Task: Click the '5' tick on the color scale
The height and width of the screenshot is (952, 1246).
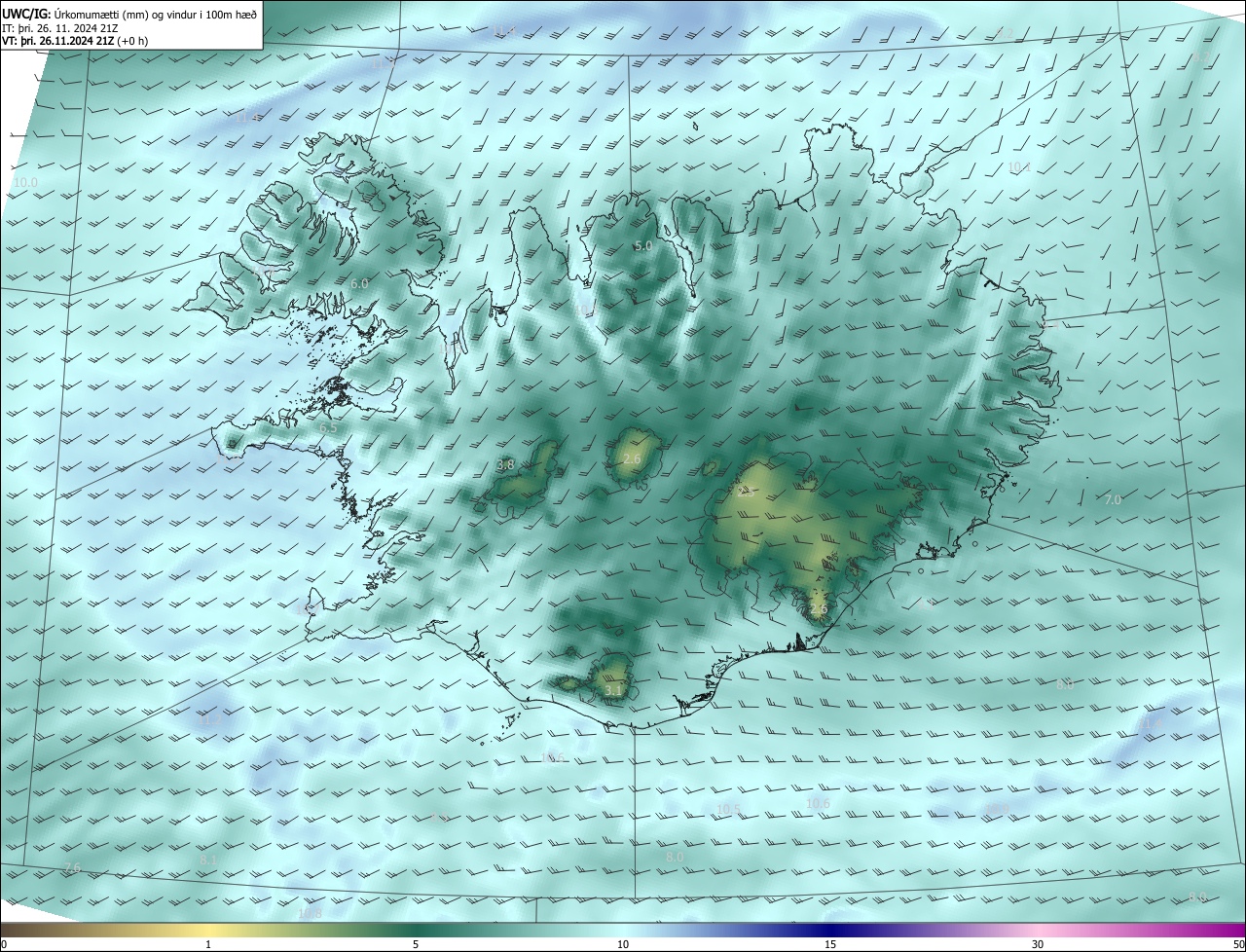Action: click(416, 944)
